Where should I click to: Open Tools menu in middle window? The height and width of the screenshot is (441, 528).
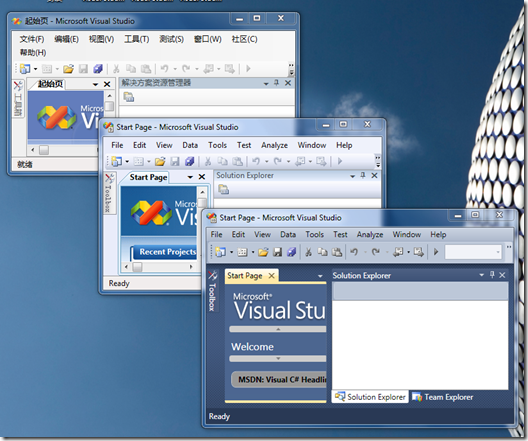217,145
